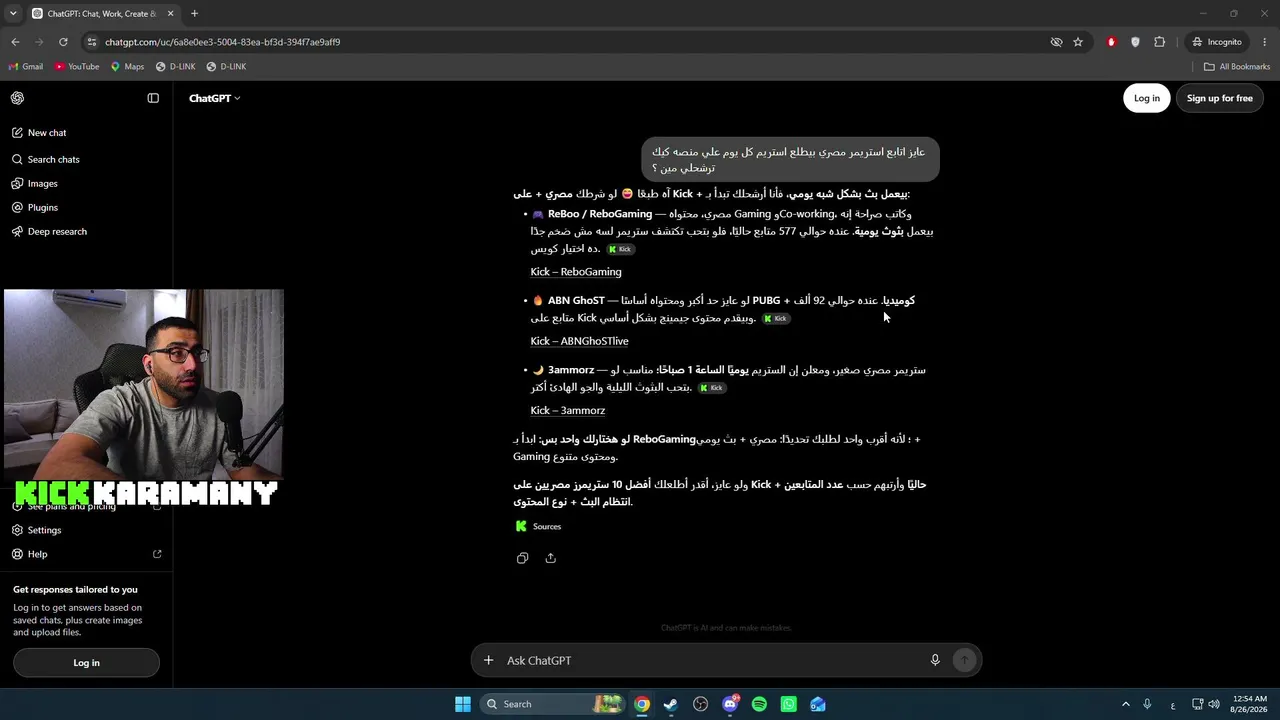
Task: Open Deep research
Action: coord(49,232)
